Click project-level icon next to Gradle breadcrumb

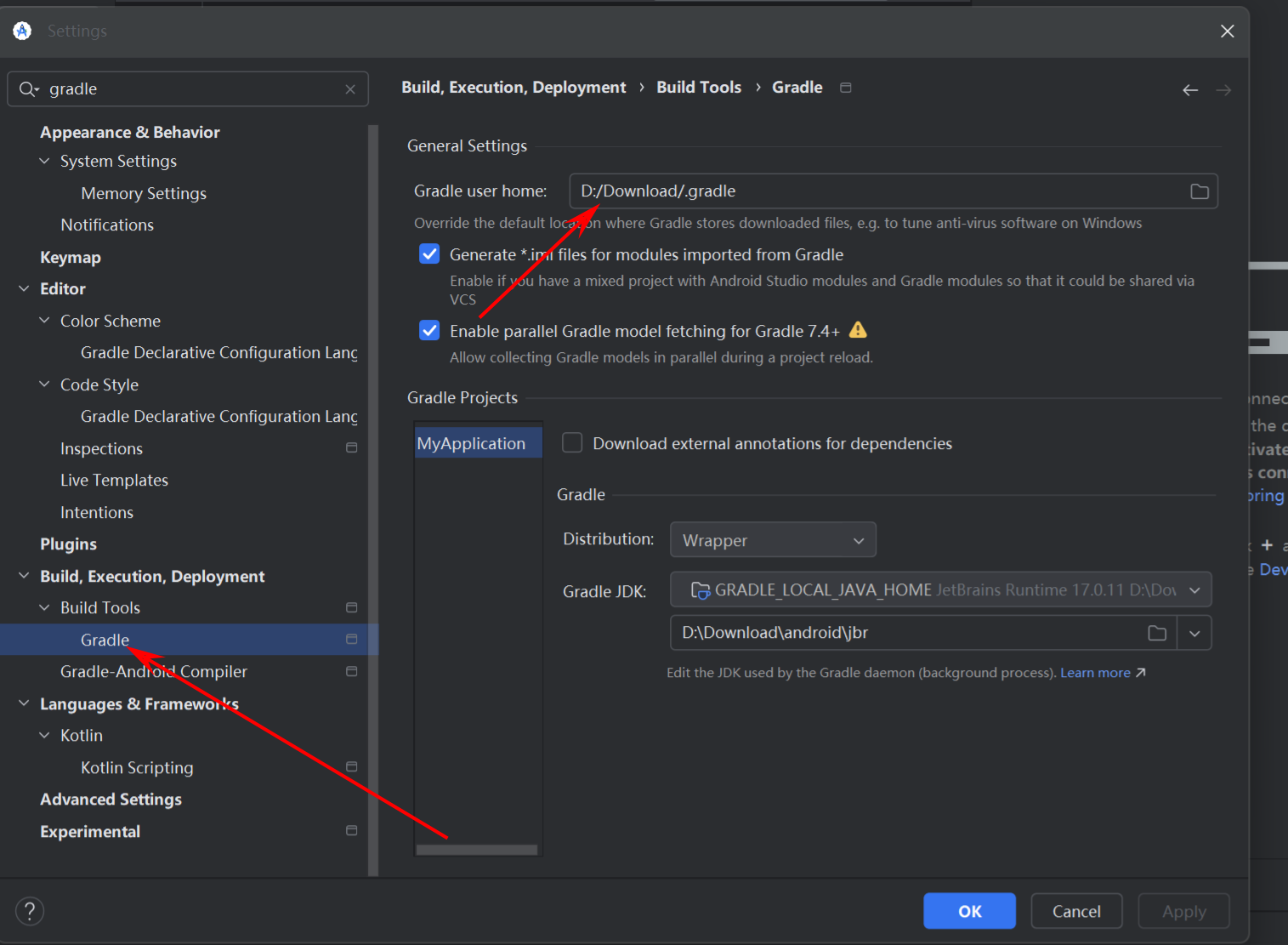846,88
